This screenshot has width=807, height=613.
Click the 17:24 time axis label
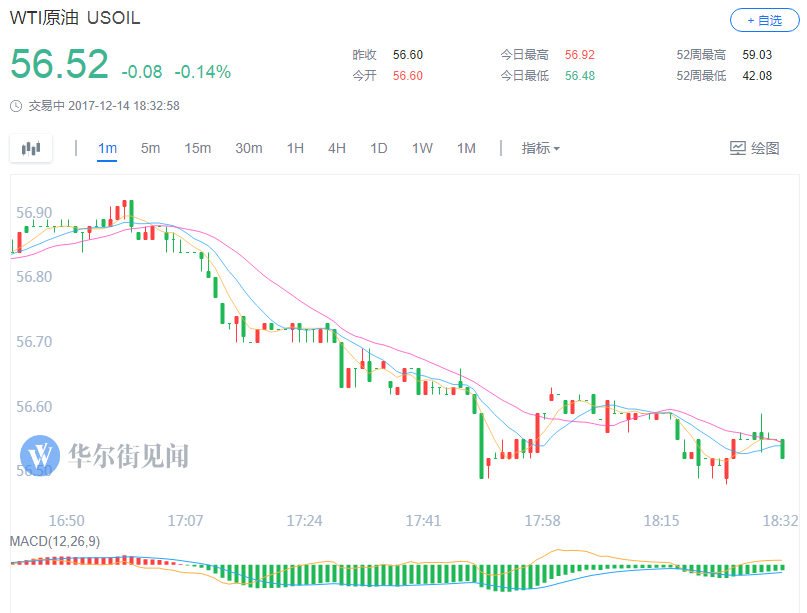click(x=304, y=521)
